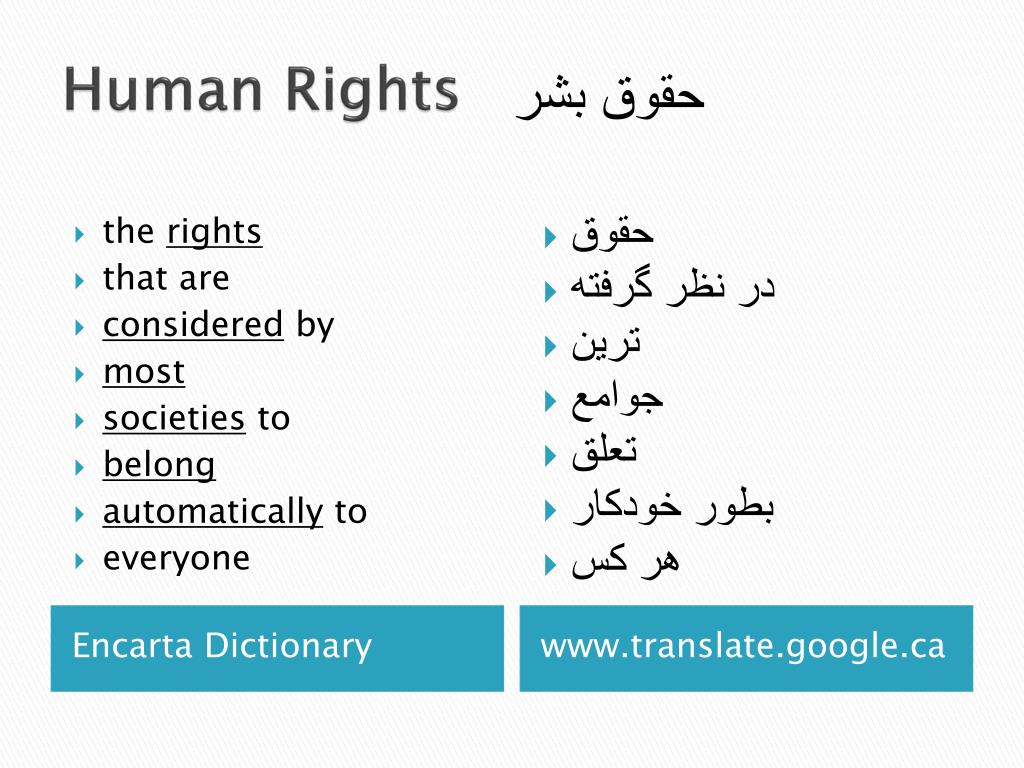Click the Persian title حقوق بشر
The image size is (1024, 768).
pyautogui.click(x=610, y=97)
